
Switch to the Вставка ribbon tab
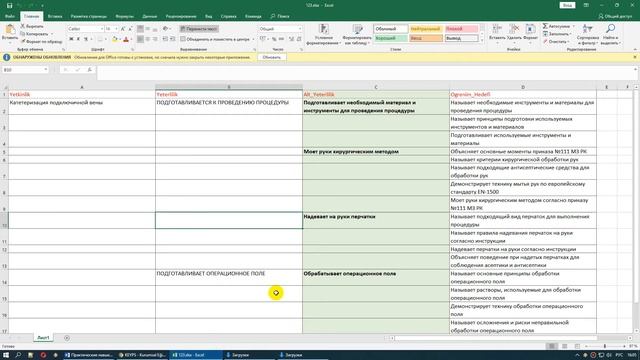55,16
